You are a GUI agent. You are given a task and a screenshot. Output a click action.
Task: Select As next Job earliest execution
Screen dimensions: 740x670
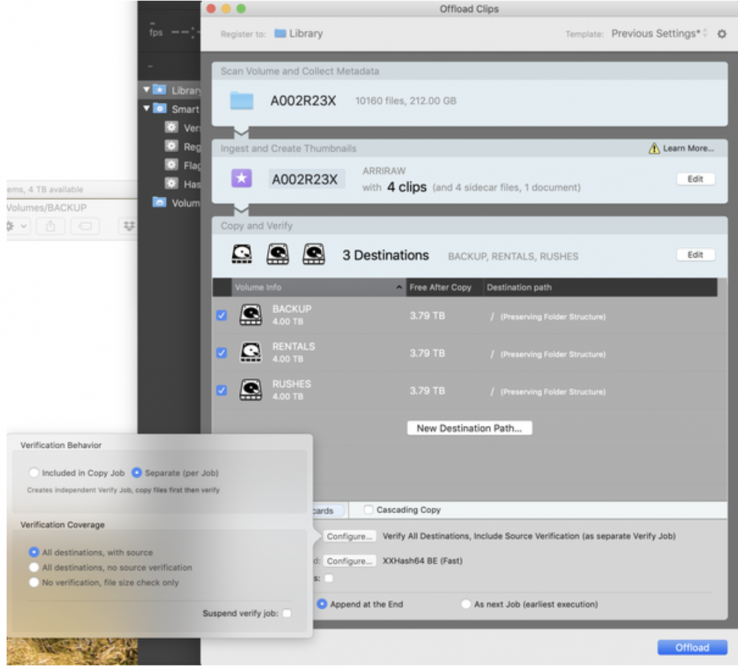point(466,604)
